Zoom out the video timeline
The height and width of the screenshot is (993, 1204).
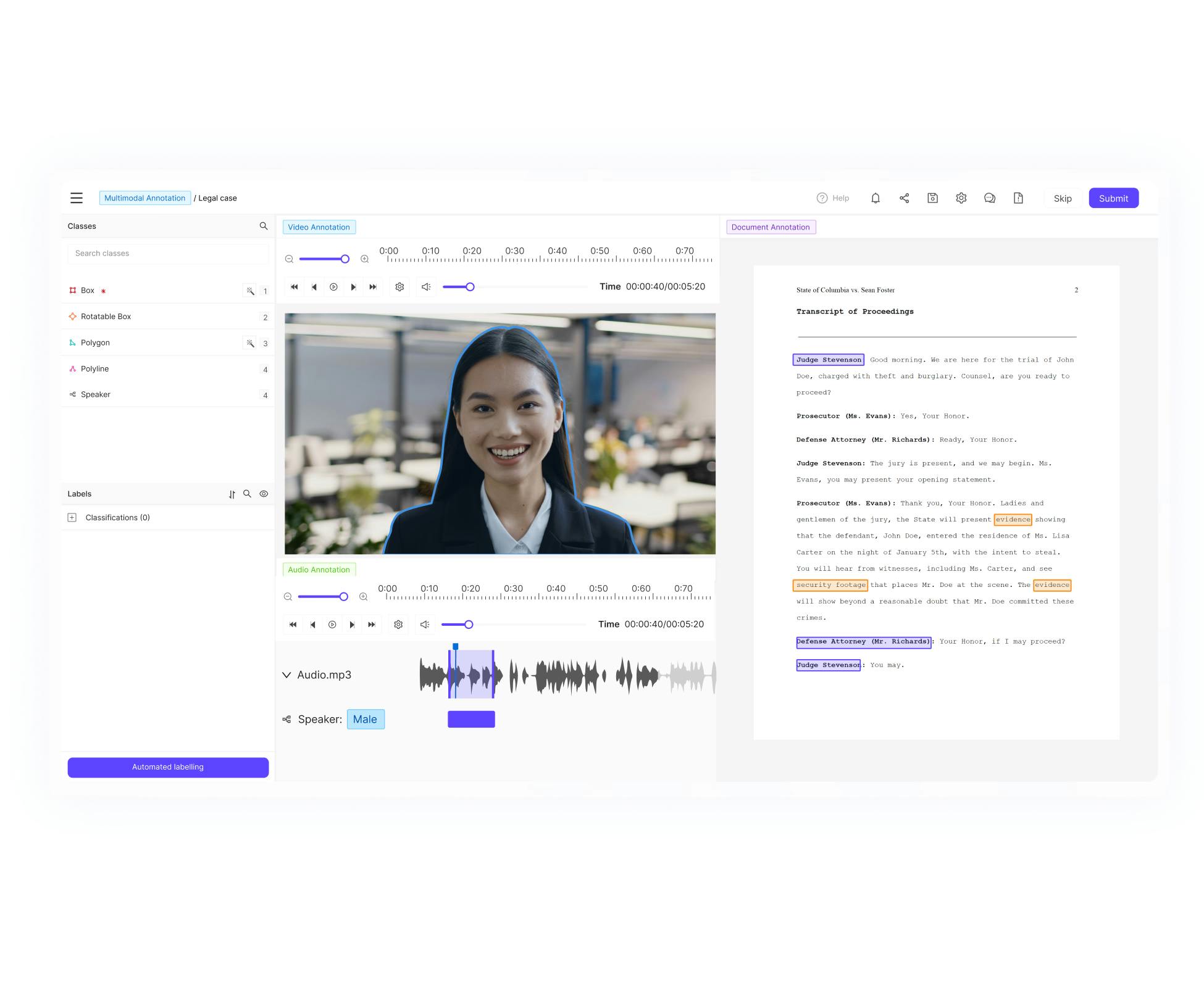tap(289, 259)
